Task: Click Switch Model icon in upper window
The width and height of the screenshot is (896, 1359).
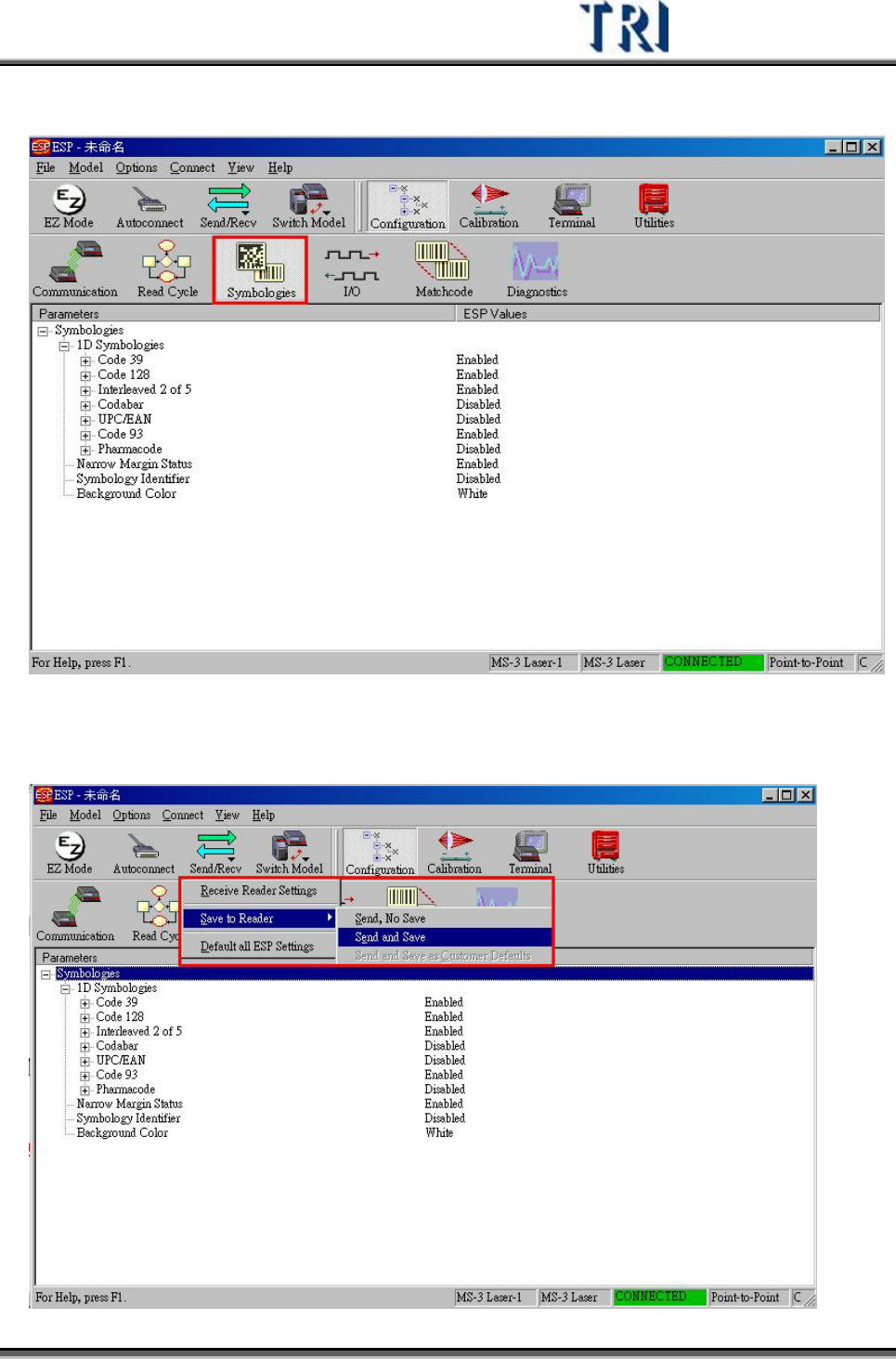Action: click(x=308, y=206)
